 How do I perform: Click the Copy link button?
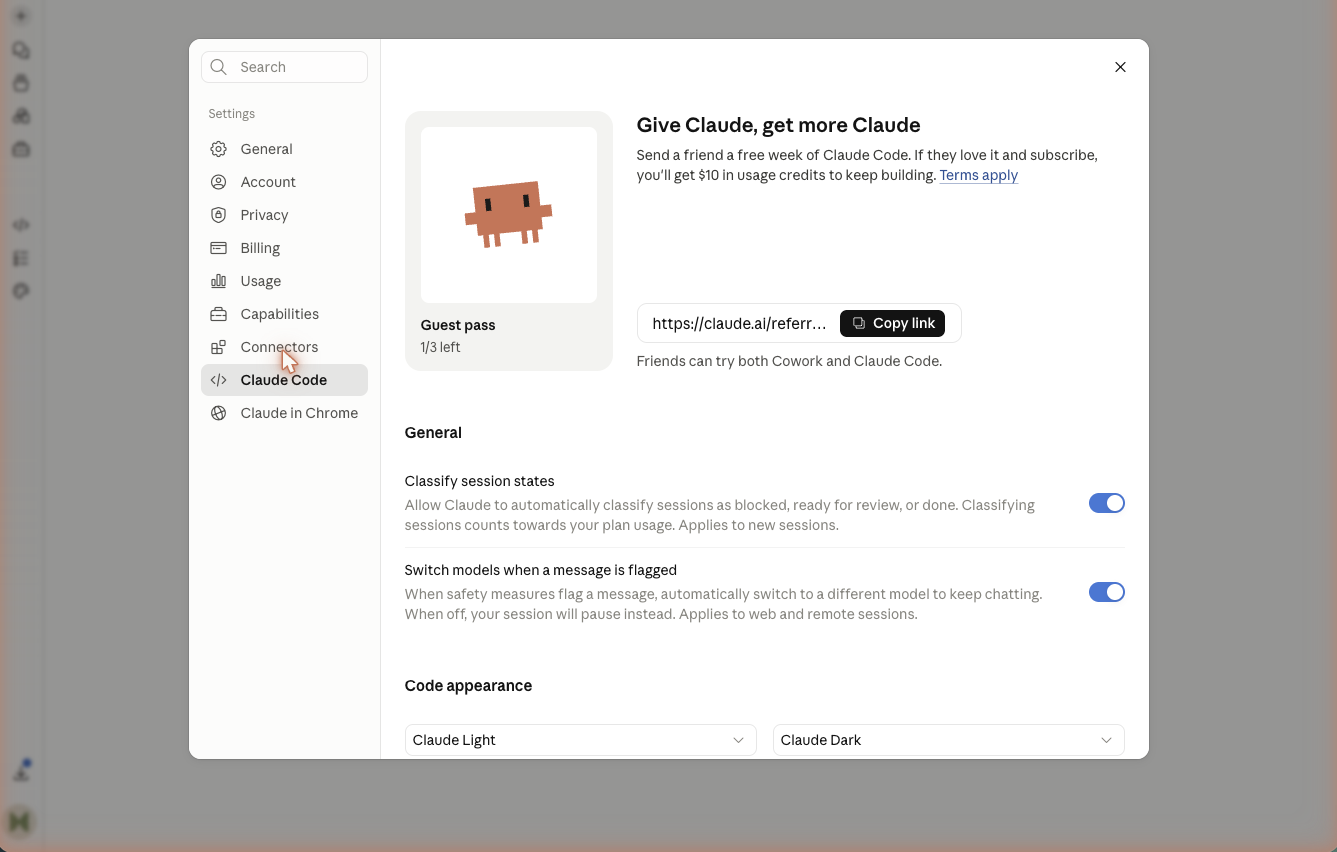(x=892, y=323)
